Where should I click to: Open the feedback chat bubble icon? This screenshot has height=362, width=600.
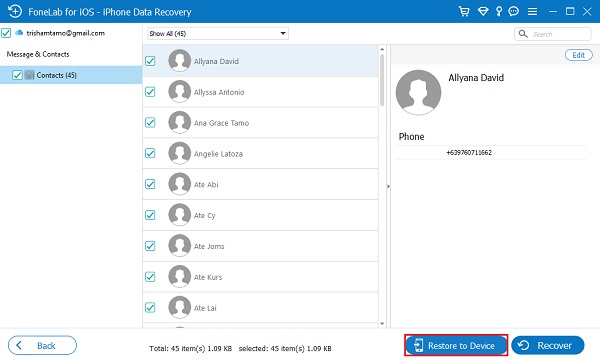(x=514, y=11)
